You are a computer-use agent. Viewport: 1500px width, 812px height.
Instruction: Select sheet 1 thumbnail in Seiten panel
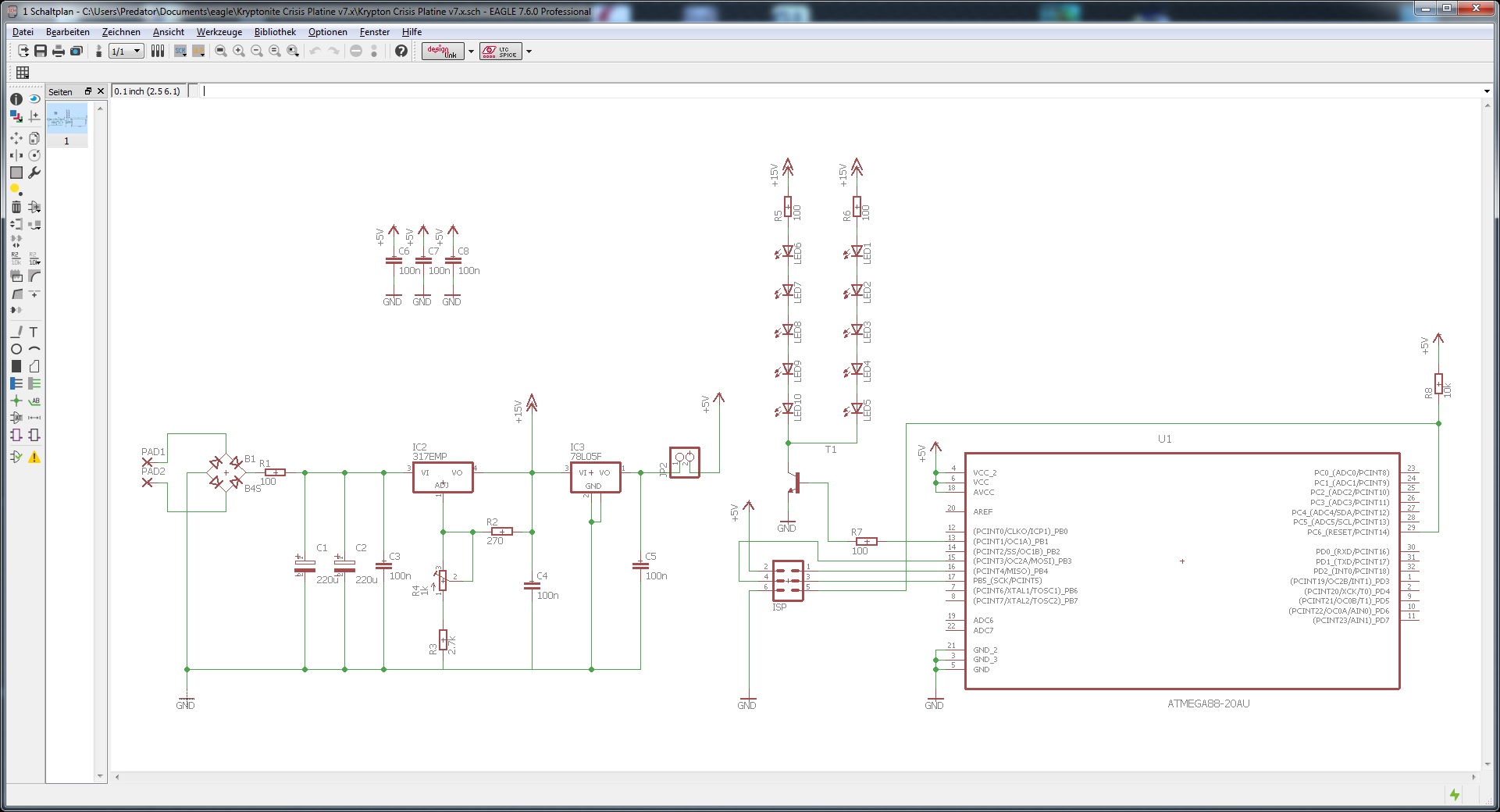66,119
